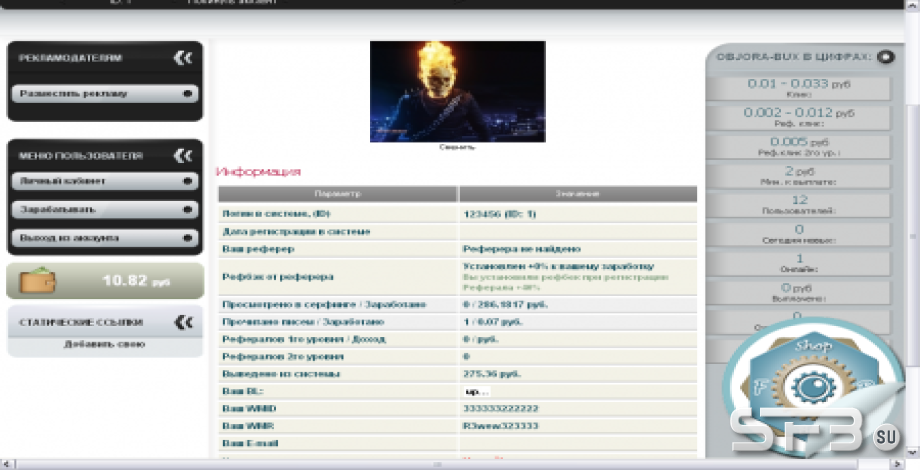Click the 12 Пользователей stat
This screenshot has height=470, width=920.
[x=799, y=205]
